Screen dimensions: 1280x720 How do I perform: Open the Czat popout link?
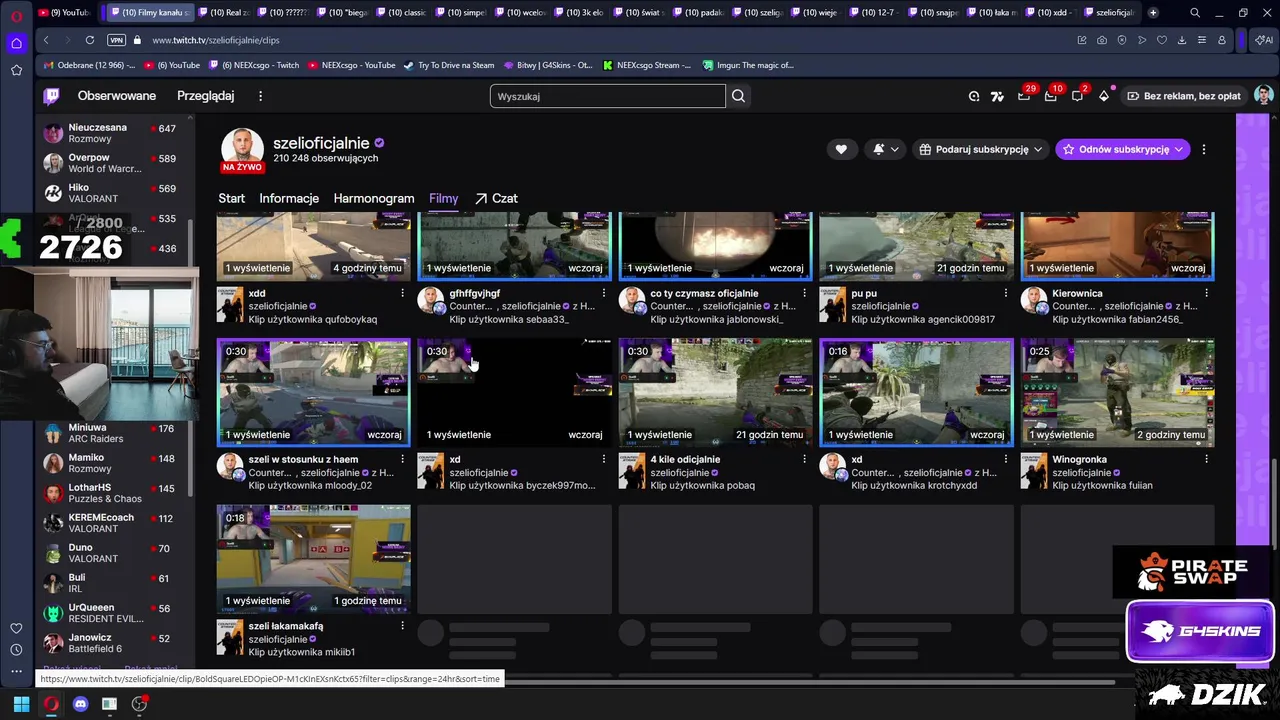(x=496, y=198)
